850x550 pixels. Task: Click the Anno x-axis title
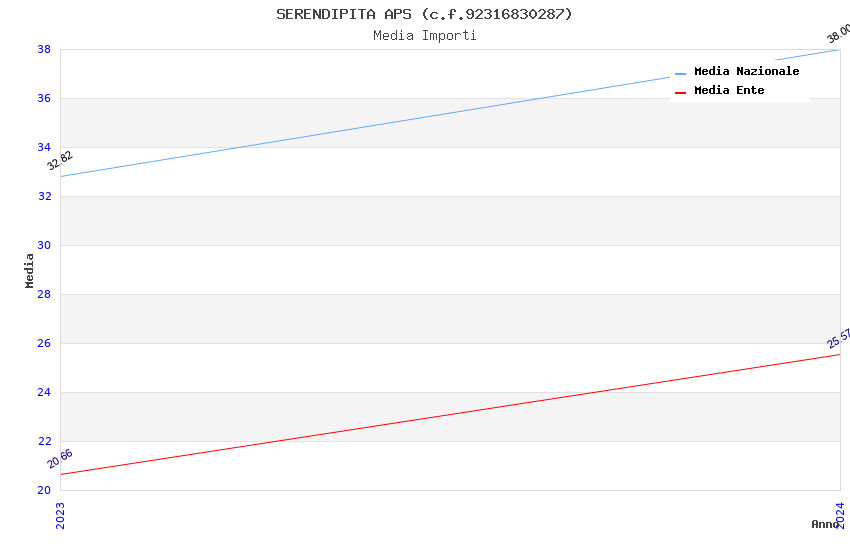coord(824,524)
